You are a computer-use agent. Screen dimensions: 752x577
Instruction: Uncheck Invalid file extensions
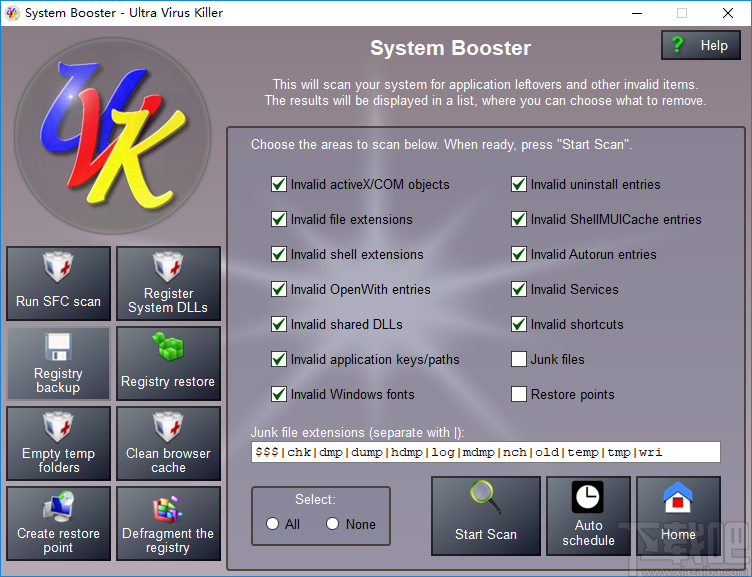279,219
